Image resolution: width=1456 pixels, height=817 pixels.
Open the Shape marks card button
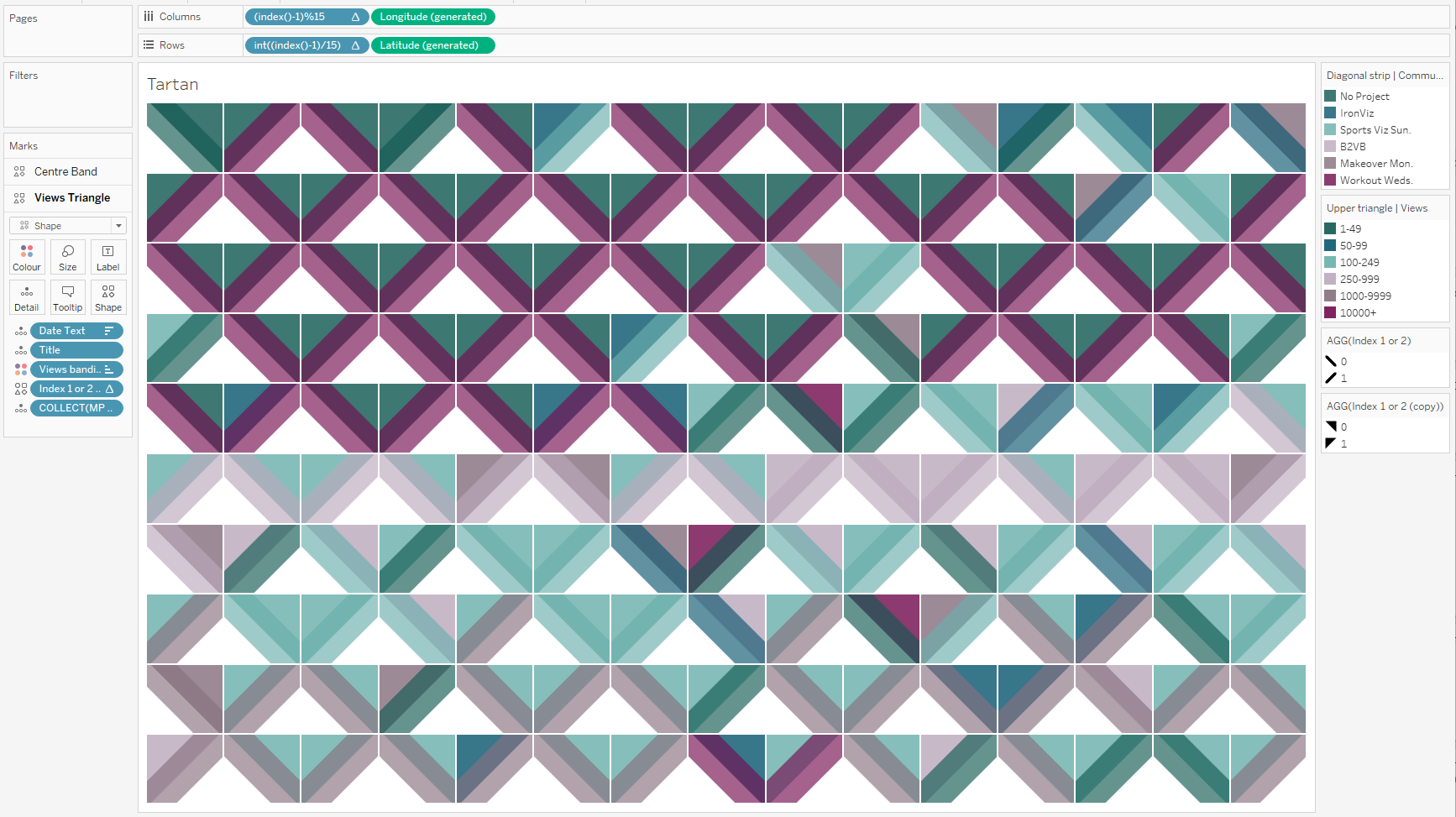[108, 297]
